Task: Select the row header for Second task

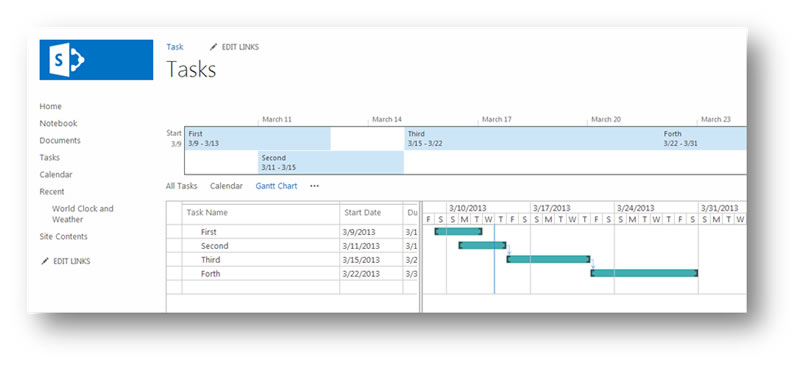Action: [x=174, y=246]
